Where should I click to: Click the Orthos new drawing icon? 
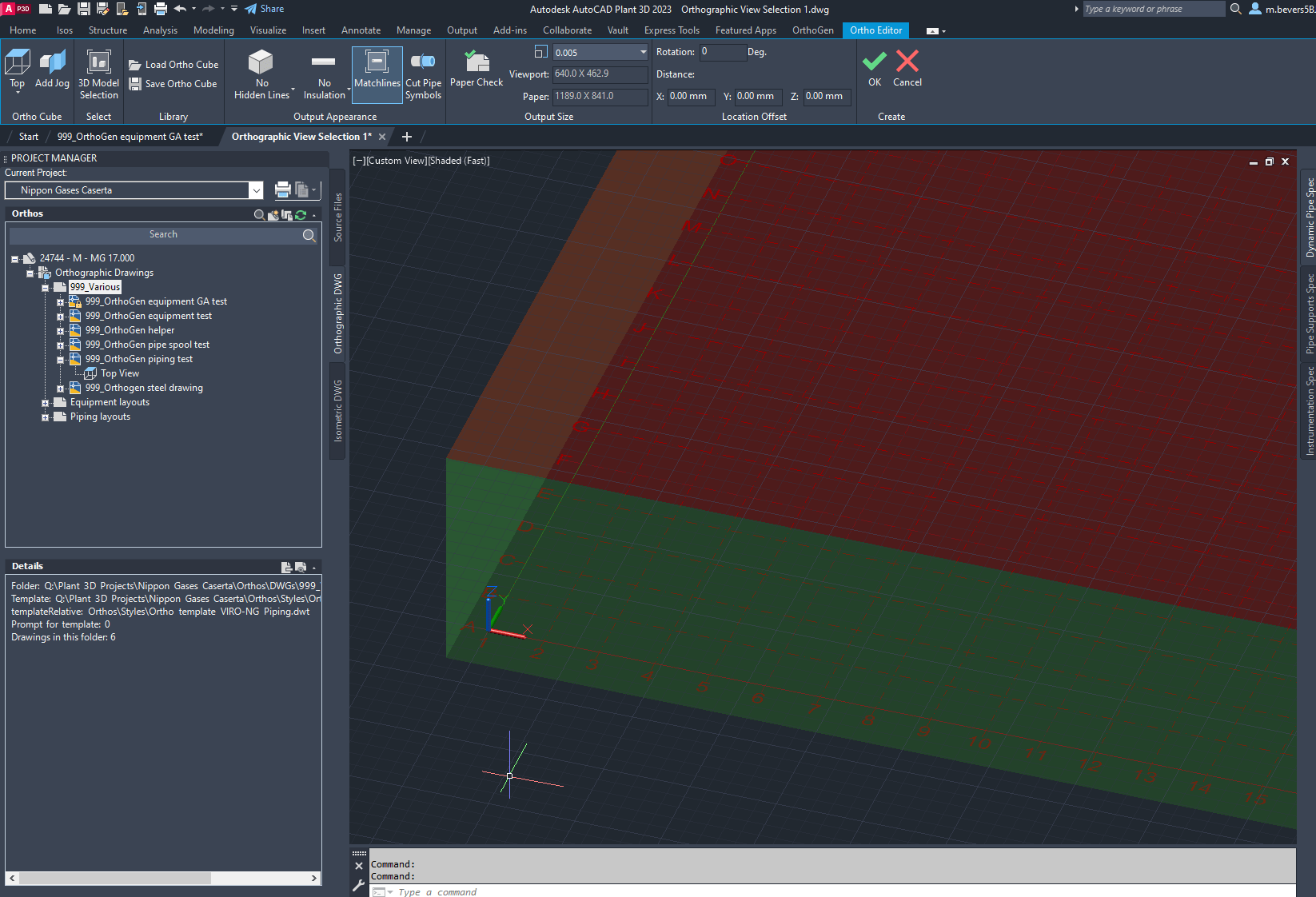point(273,214)
